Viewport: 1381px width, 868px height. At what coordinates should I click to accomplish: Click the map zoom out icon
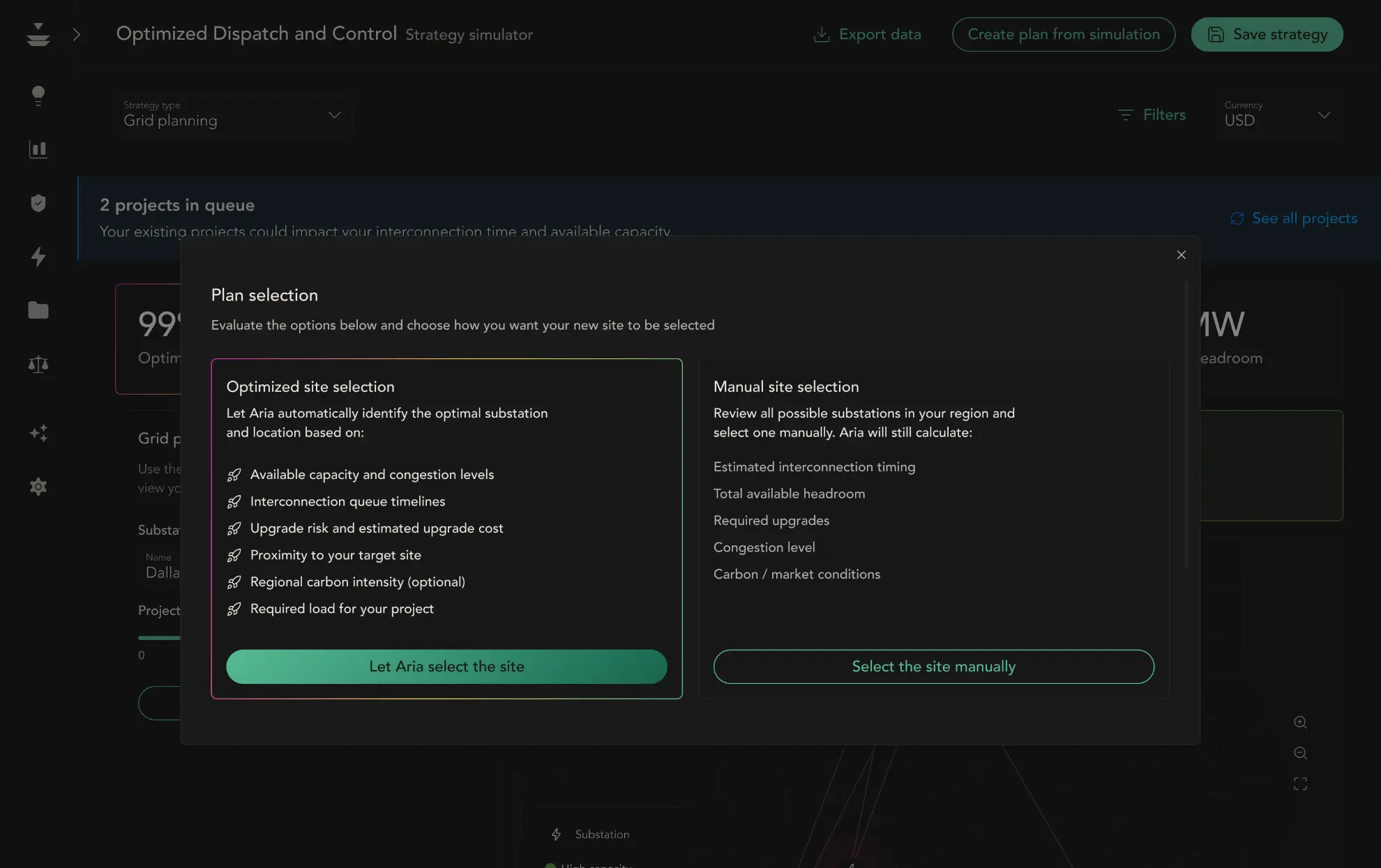(x=1300, y=753)
